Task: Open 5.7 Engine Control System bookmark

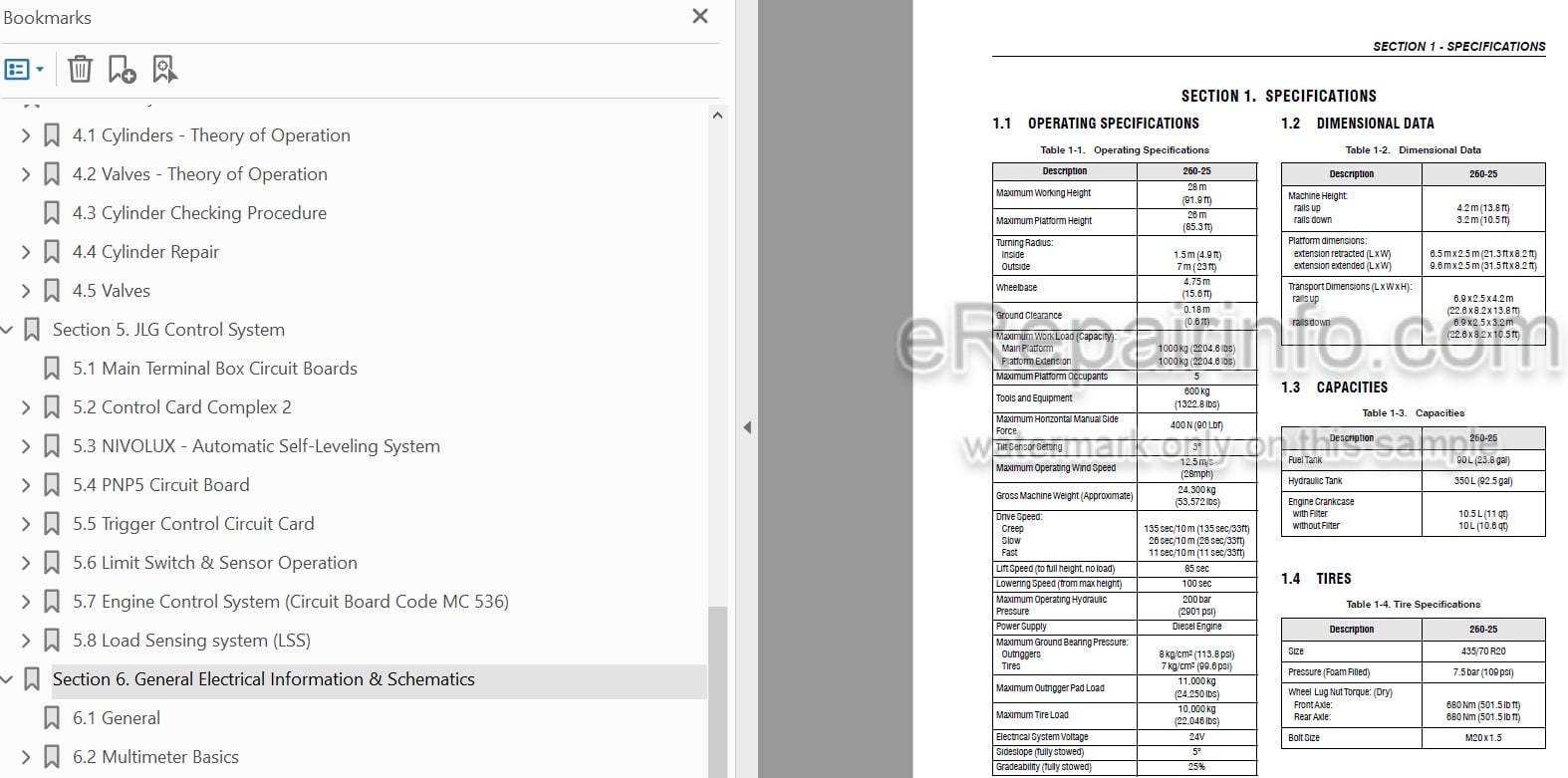Action: point(290,602)
